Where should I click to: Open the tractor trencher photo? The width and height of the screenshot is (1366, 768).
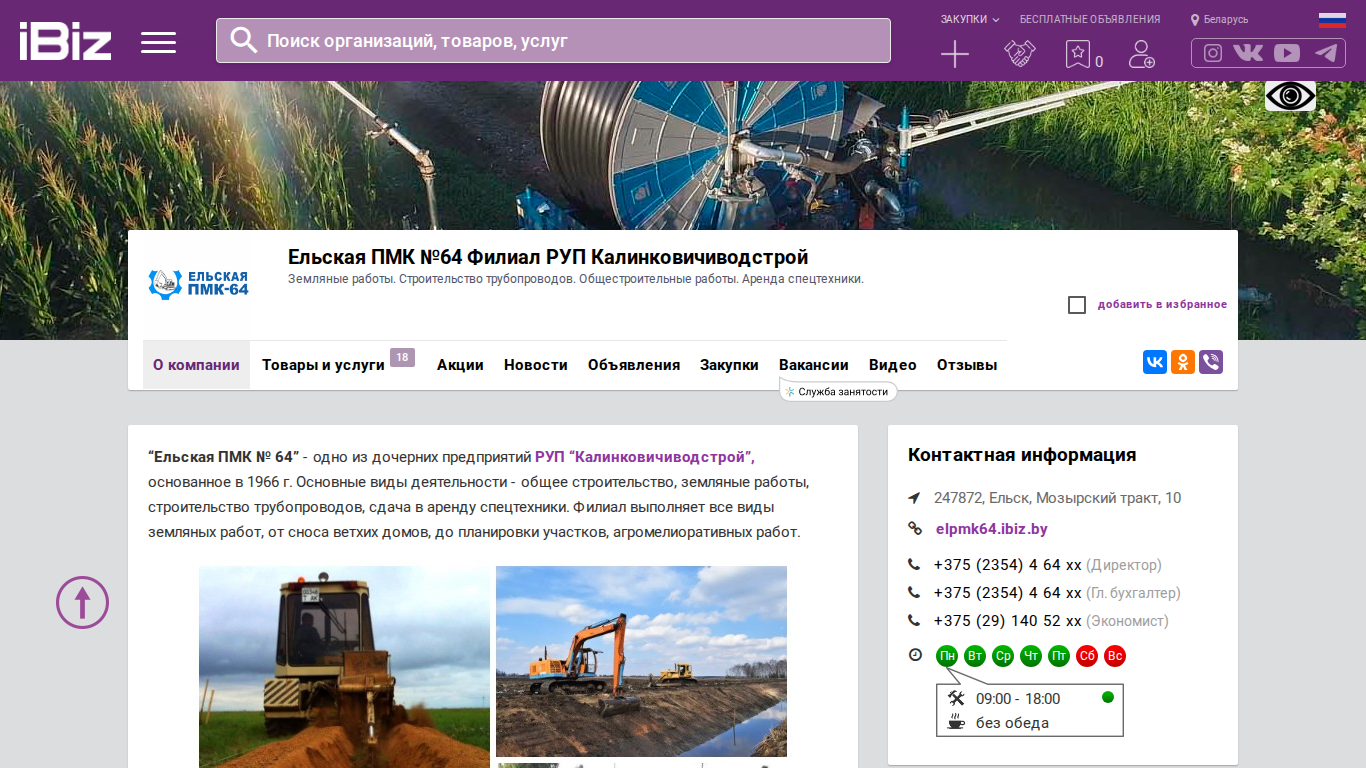point(344,667)
